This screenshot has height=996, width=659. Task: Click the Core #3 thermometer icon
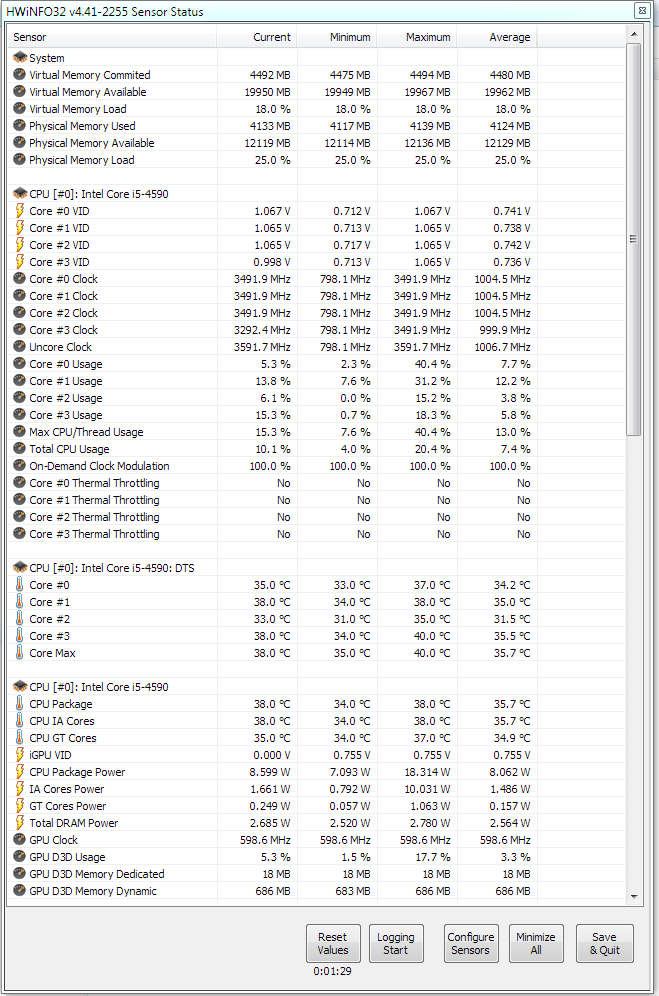(x=20, y=636)
